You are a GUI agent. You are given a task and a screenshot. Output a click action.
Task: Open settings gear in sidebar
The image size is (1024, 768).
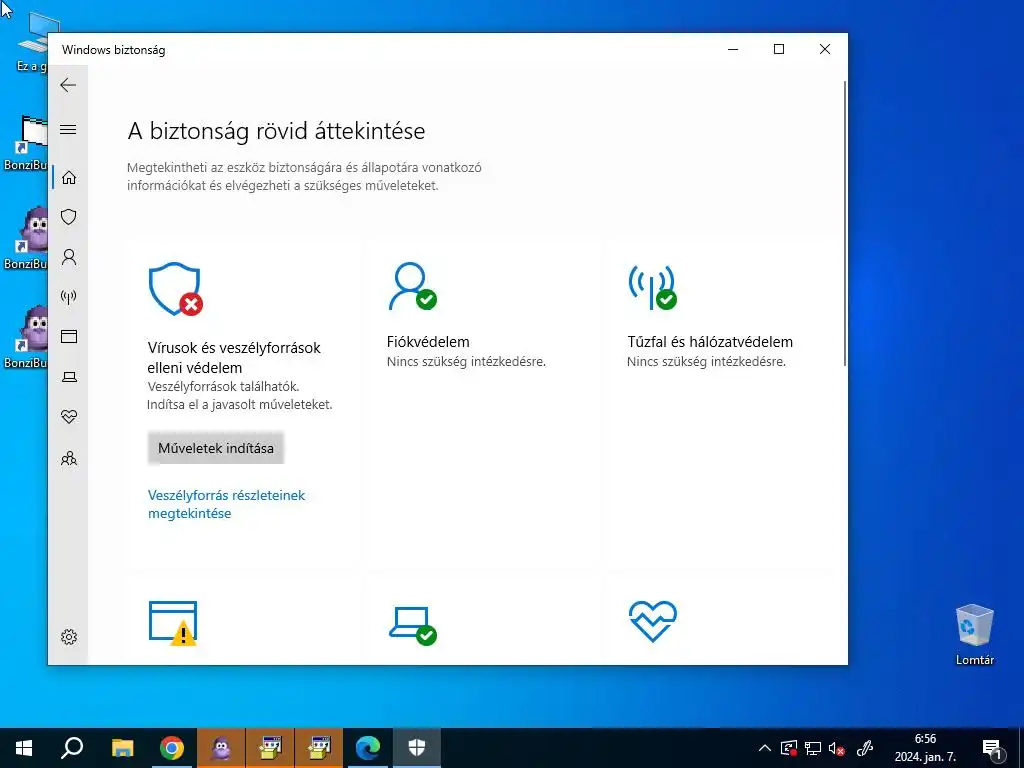point(69,637)
